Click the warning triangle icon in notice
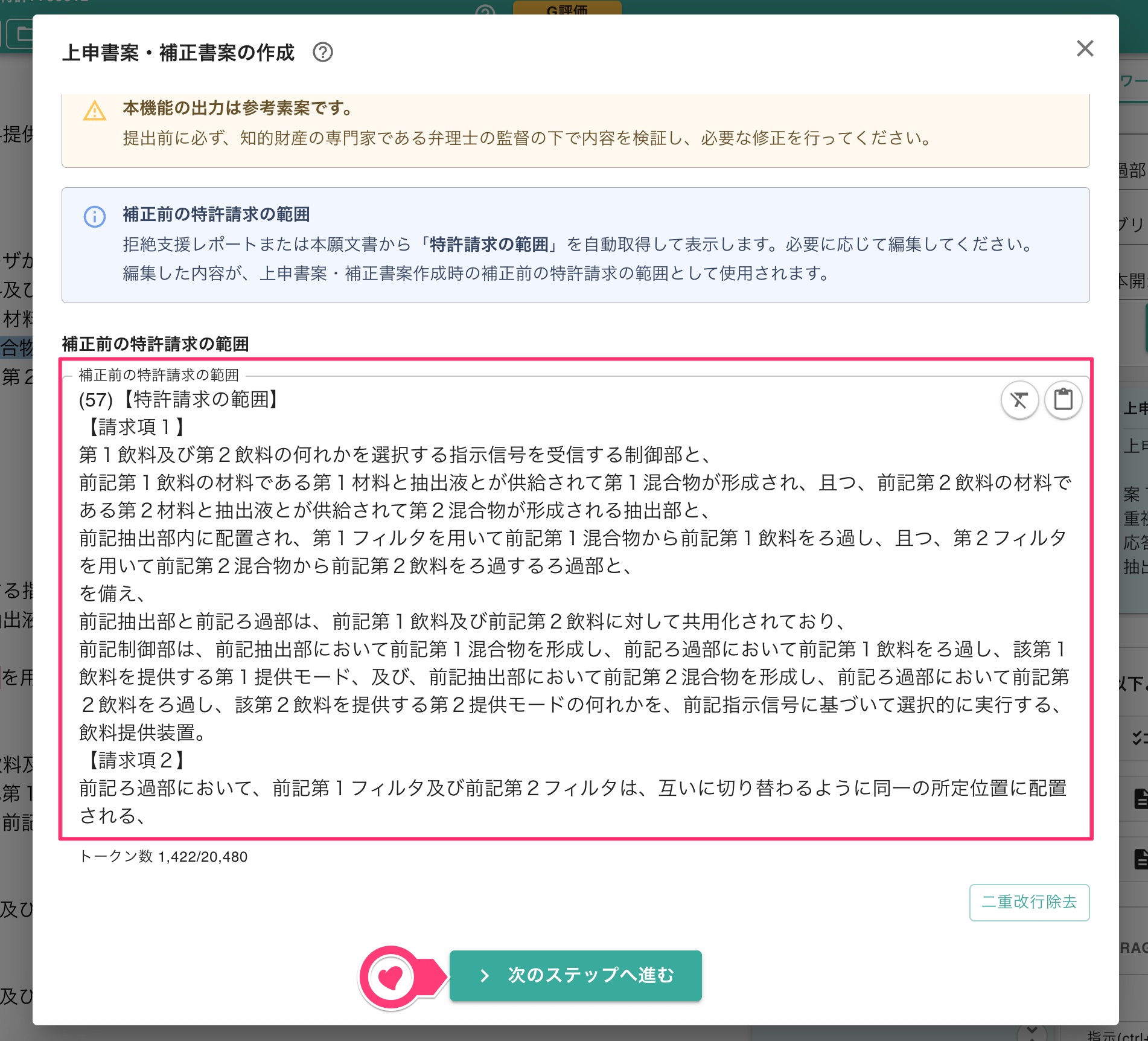The width and height of the screenshot is (1148, 1041). click(95, 111)
